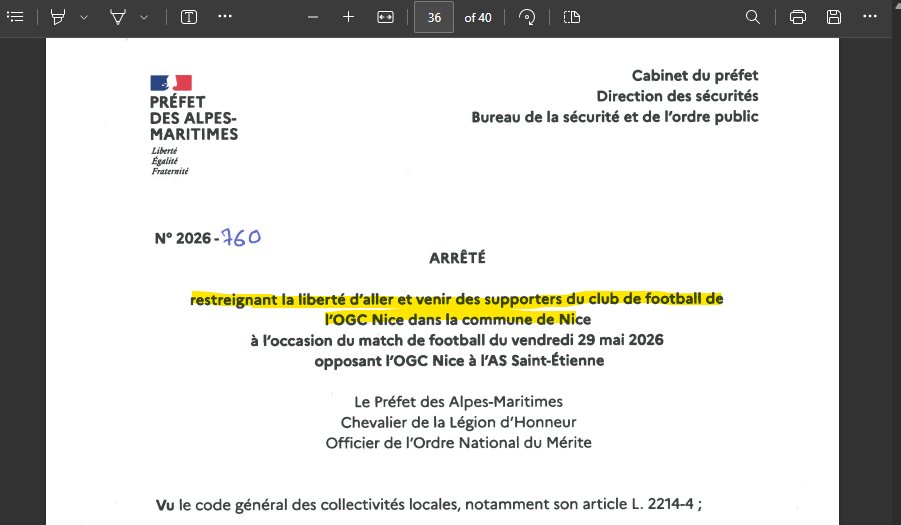Activate the add text tool

pos(189,17)
